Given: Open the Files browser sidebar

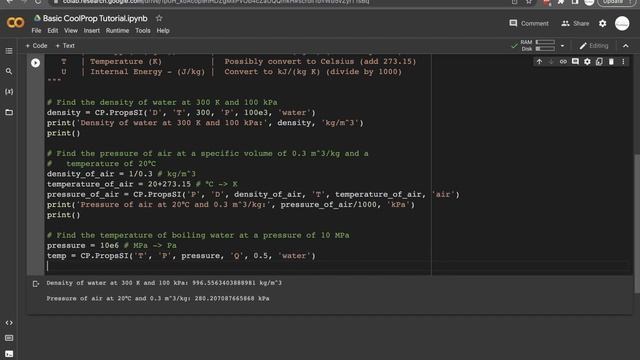Looking at the screenshot, I should click(9, 112).
